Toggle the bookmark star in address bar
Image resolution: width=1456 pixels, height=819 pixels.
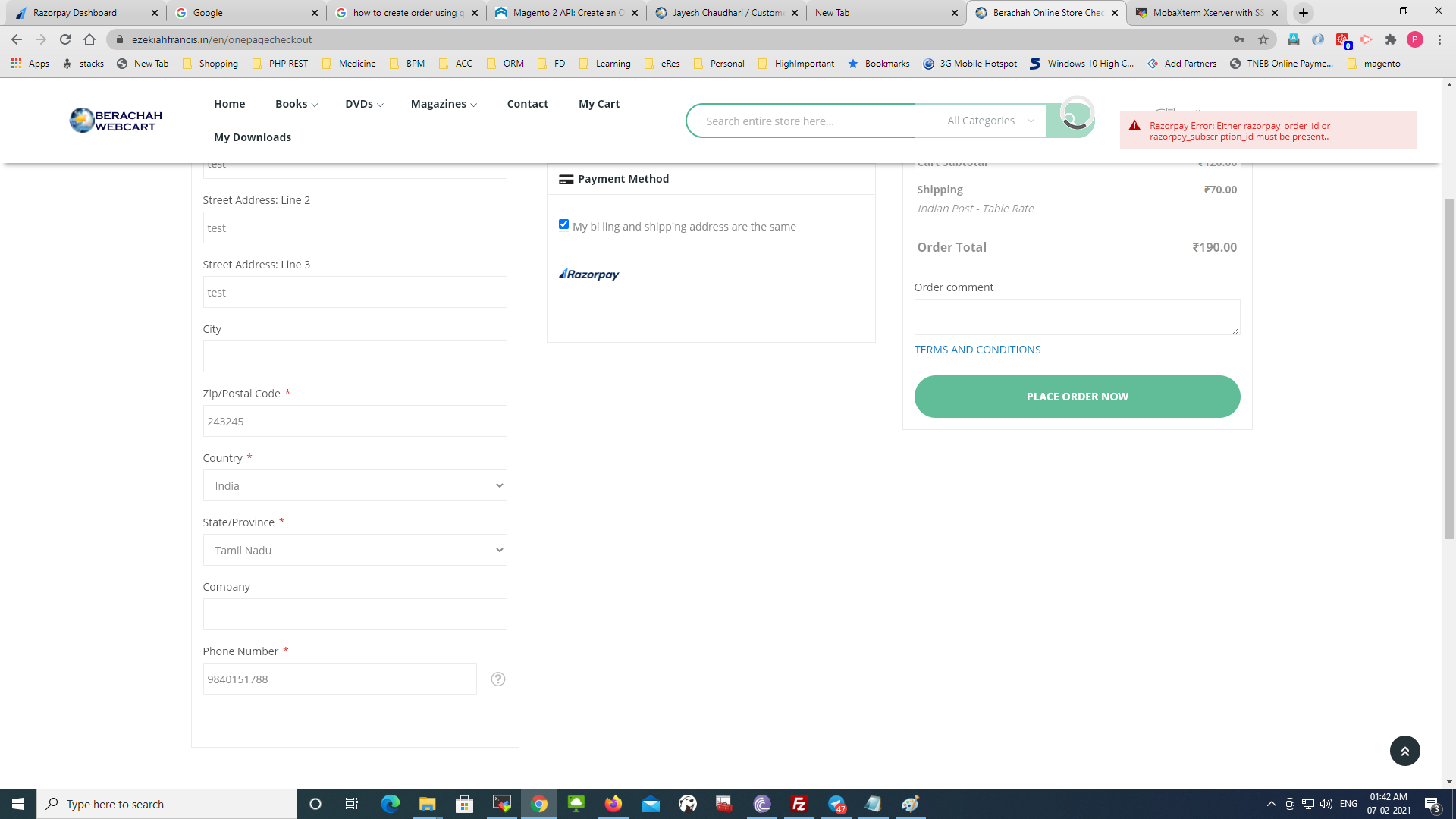(1263, 39)
